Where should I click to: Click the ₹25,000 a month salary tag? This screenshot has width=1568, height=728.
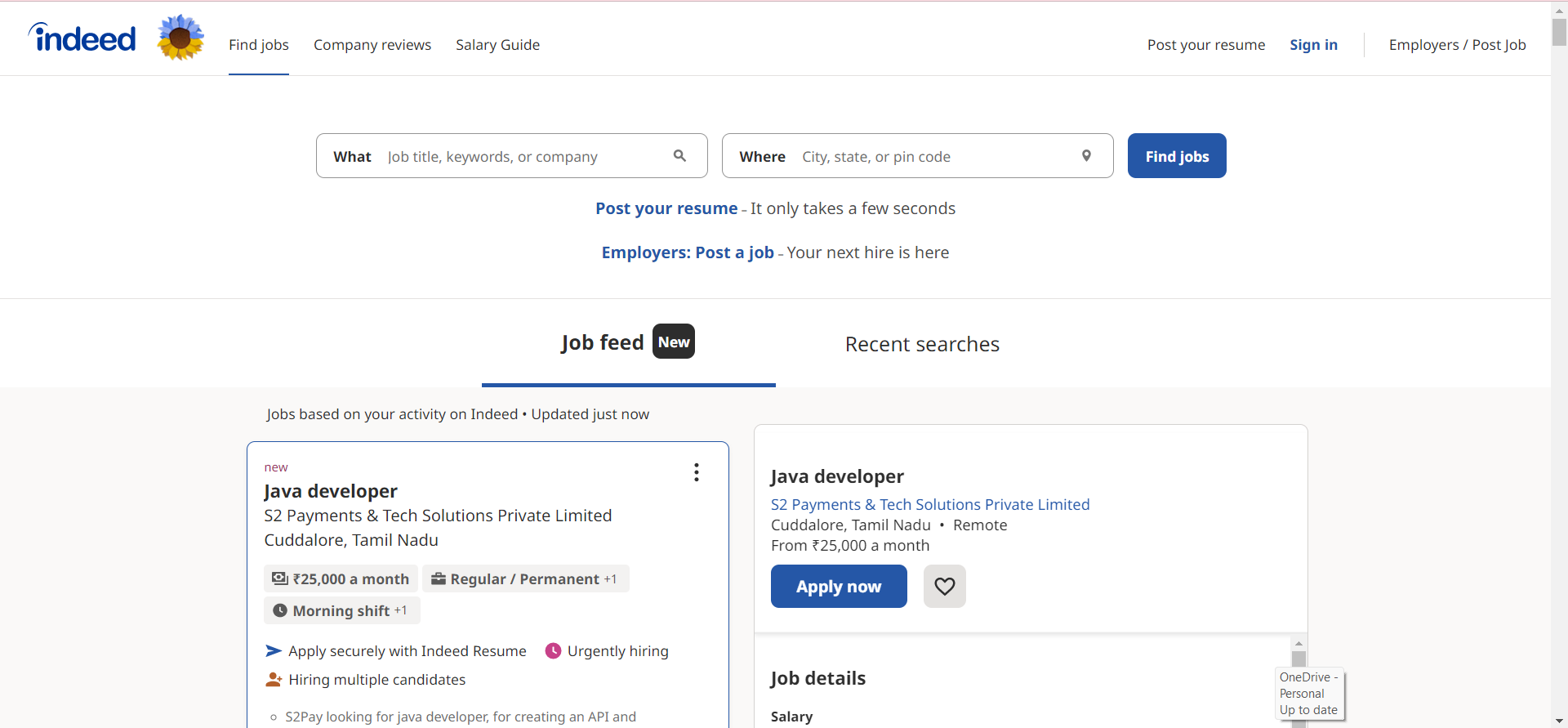tap(341, 578)
